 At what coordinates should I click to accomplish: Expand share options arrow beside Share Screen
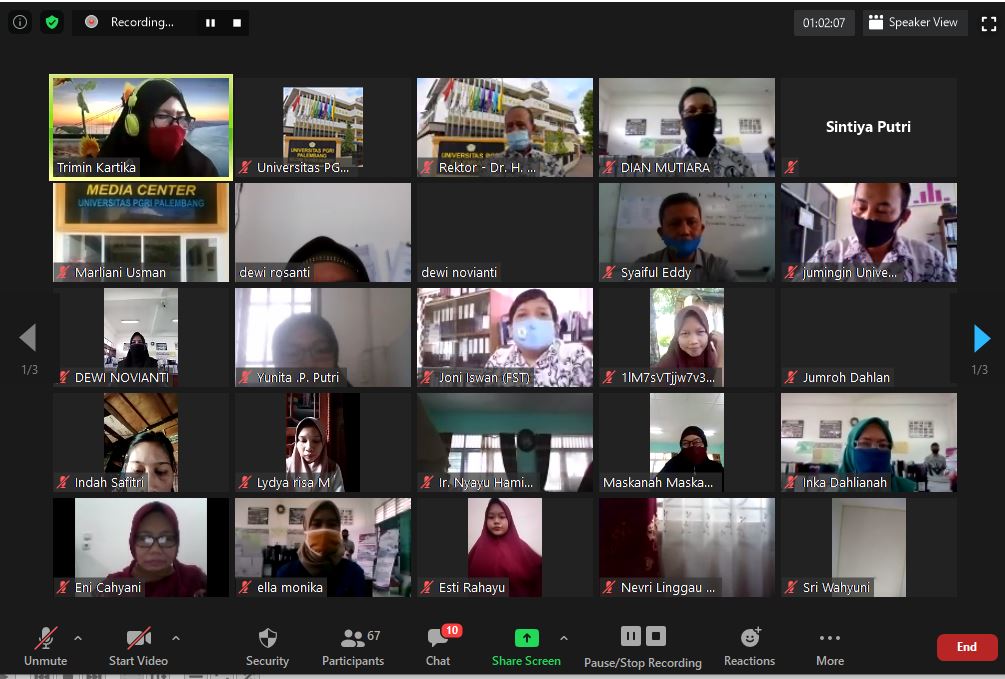pos(563,638)
